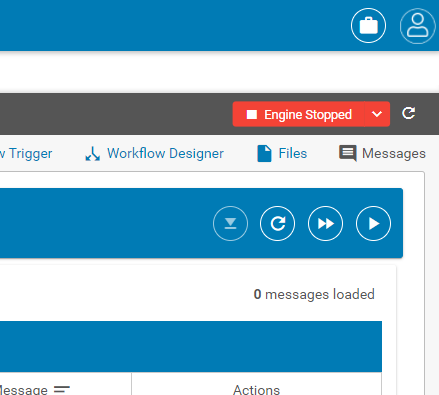Click the Messages speech bubble icon
The image size is (439, 395).
point(348,153)
